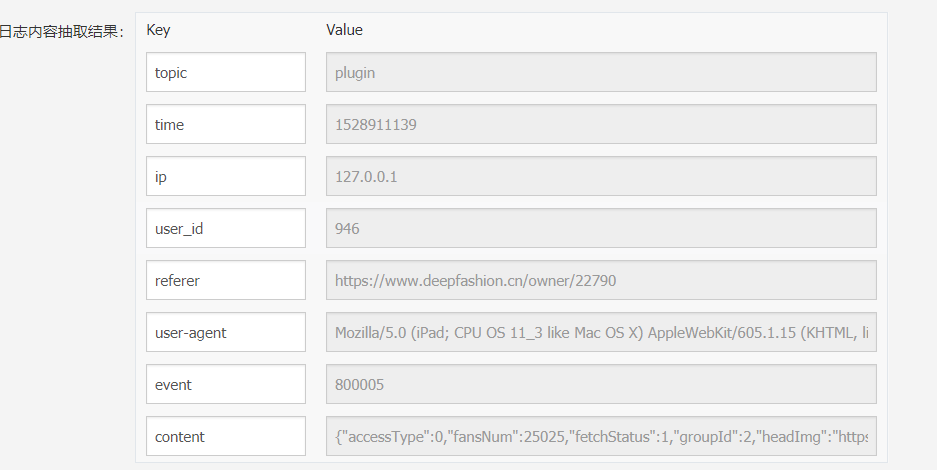Select the referer key field
This screenshot has height=470, width=937.
(x=225, y=280)
